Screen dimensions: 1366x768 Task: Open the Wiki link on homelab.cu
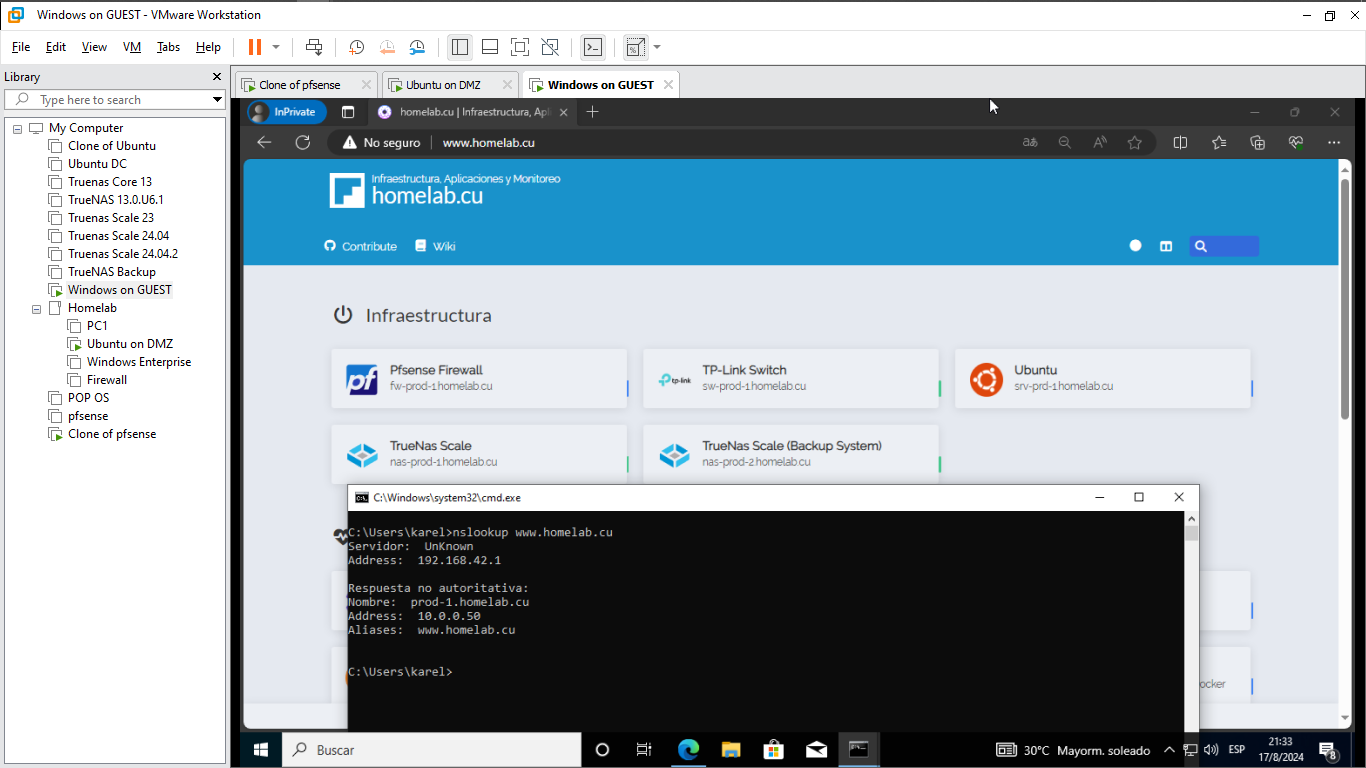pos(435,246)
